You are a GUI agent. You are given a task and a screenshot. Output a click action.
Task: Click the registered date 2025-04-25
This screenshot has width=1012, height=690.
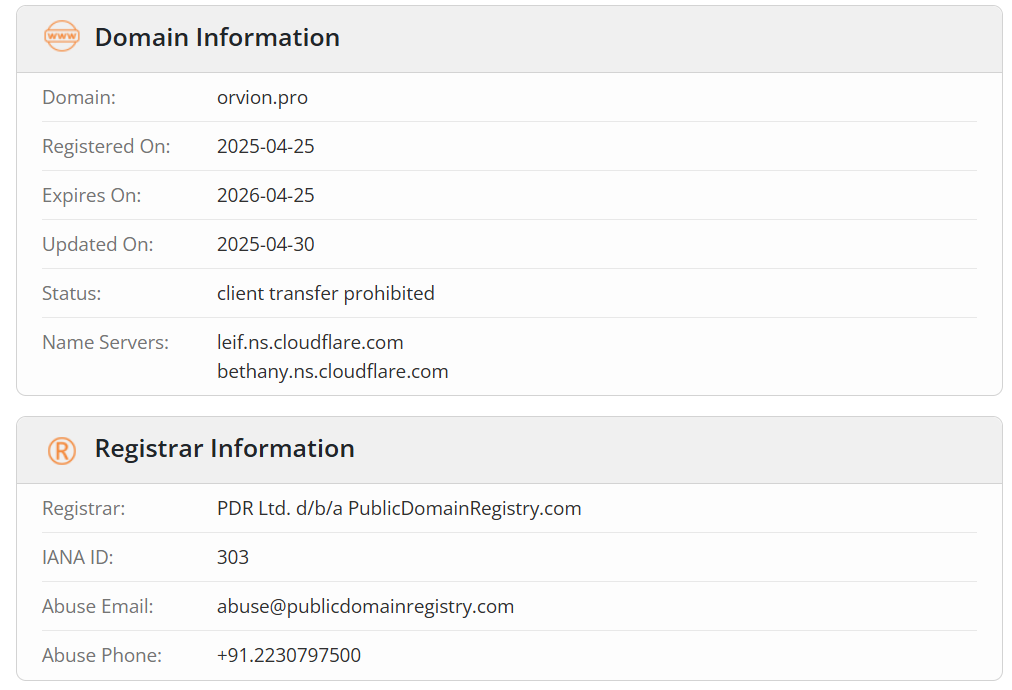[x=265, y=147]
